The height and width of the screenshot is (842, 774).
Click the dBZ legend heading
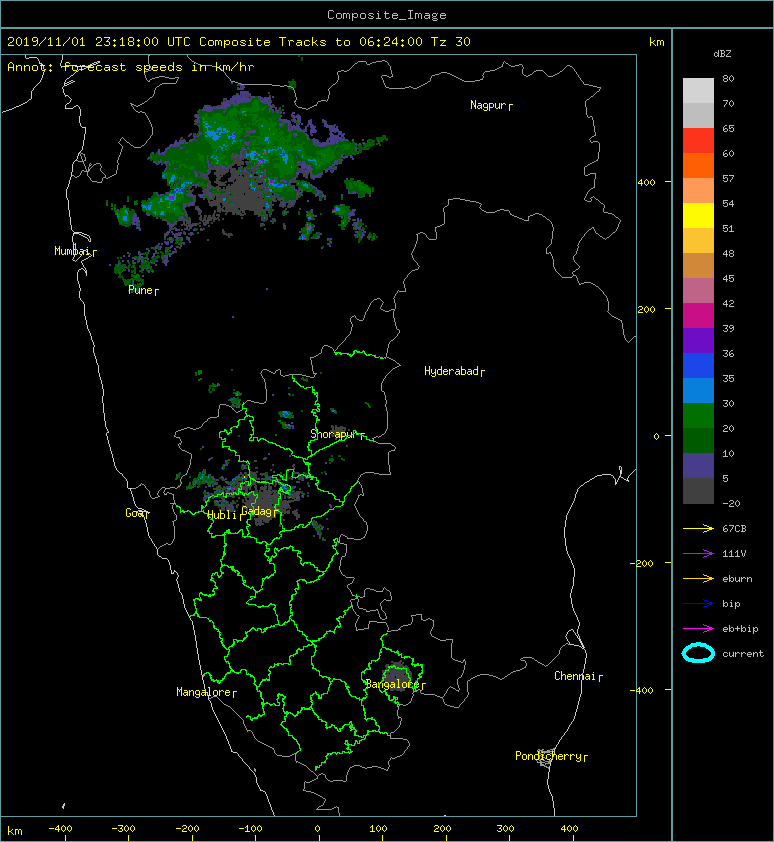(722, 54)
